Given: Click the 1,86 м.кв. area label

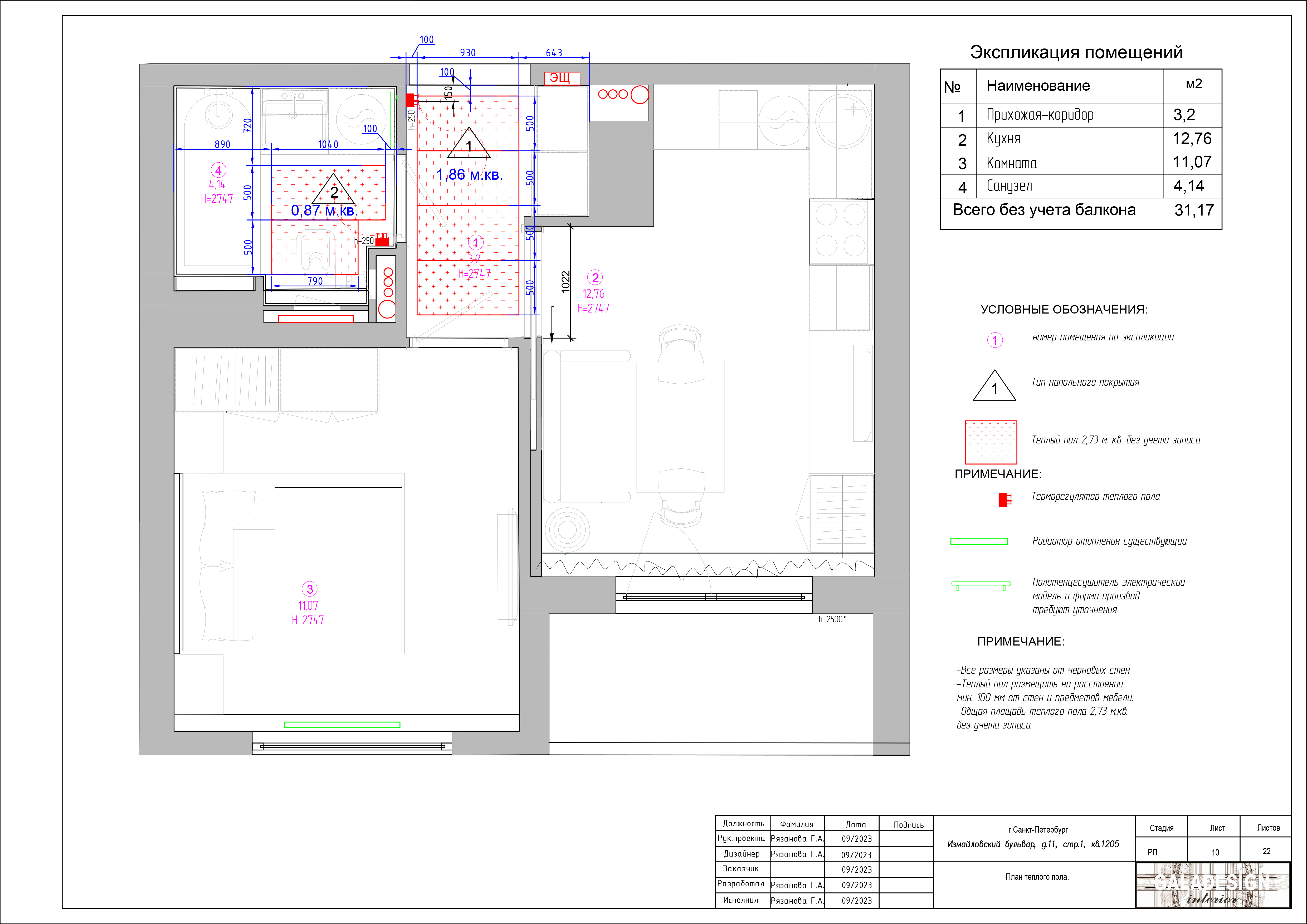Looking at the screenshot, I should click(470, 175).
